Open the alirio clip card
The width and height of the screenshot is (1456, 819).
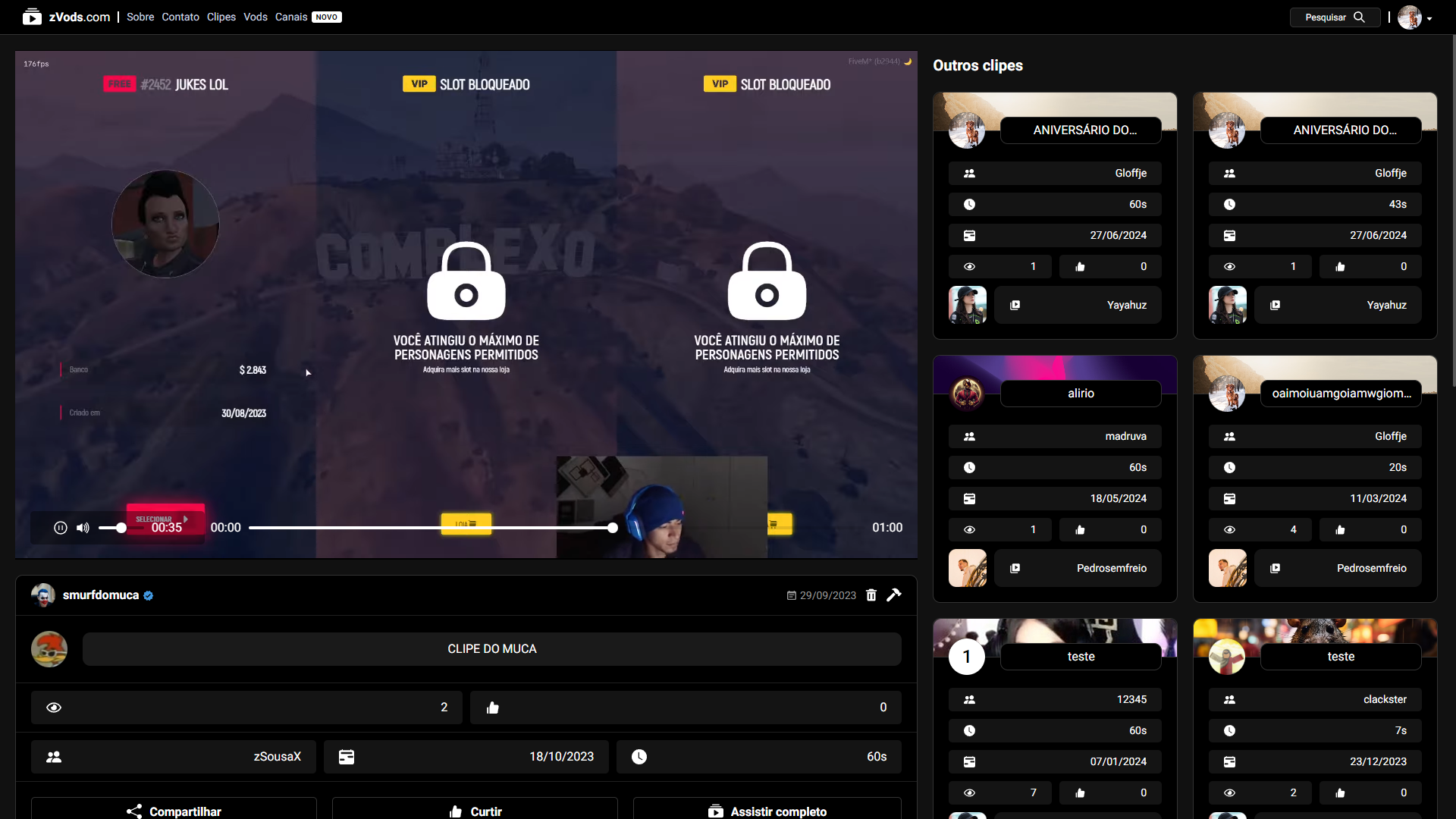click(1081, 394)
